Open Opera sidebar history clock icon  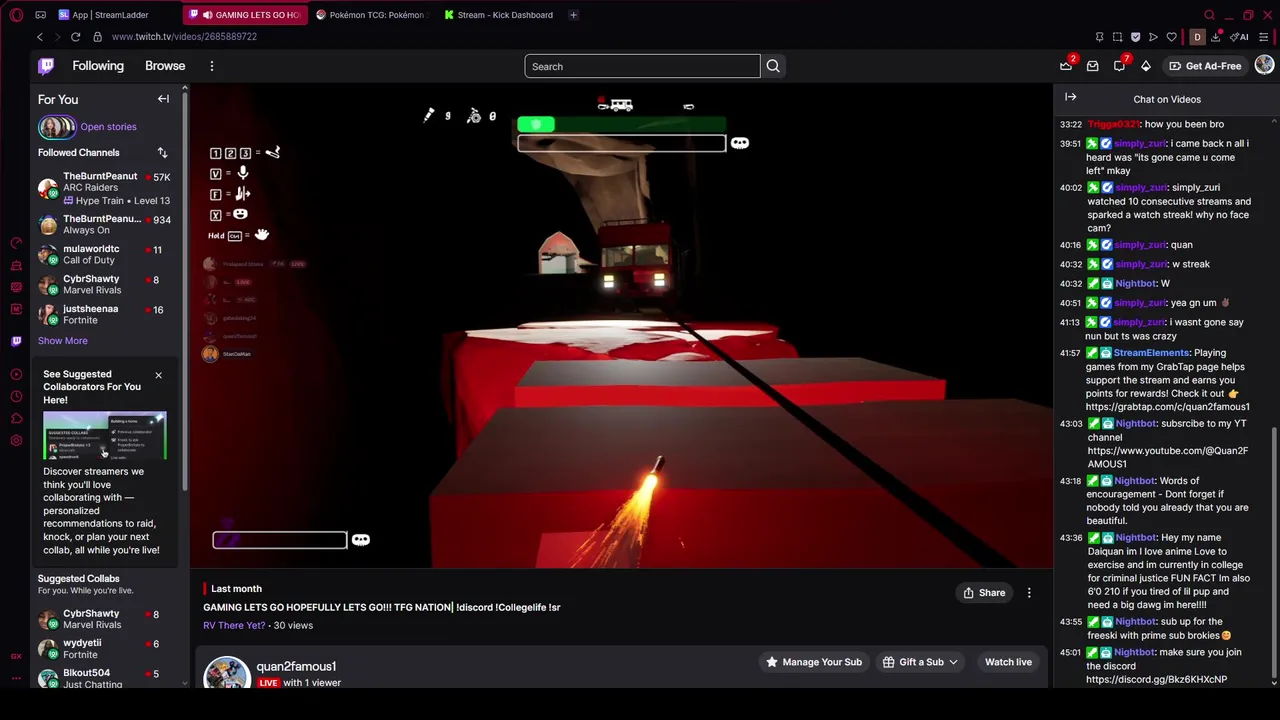[16, 397]
